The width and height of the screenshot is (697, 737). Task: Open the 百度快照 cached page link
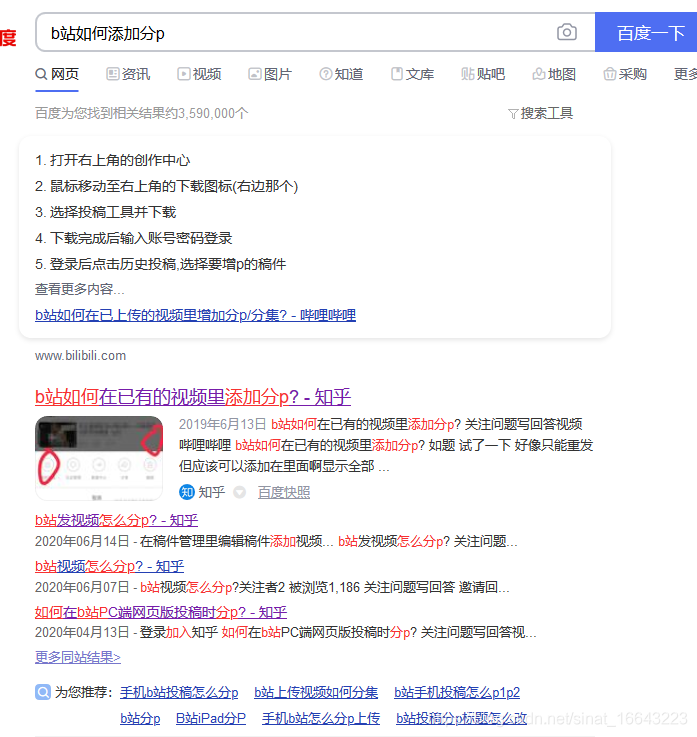[284, 492]
